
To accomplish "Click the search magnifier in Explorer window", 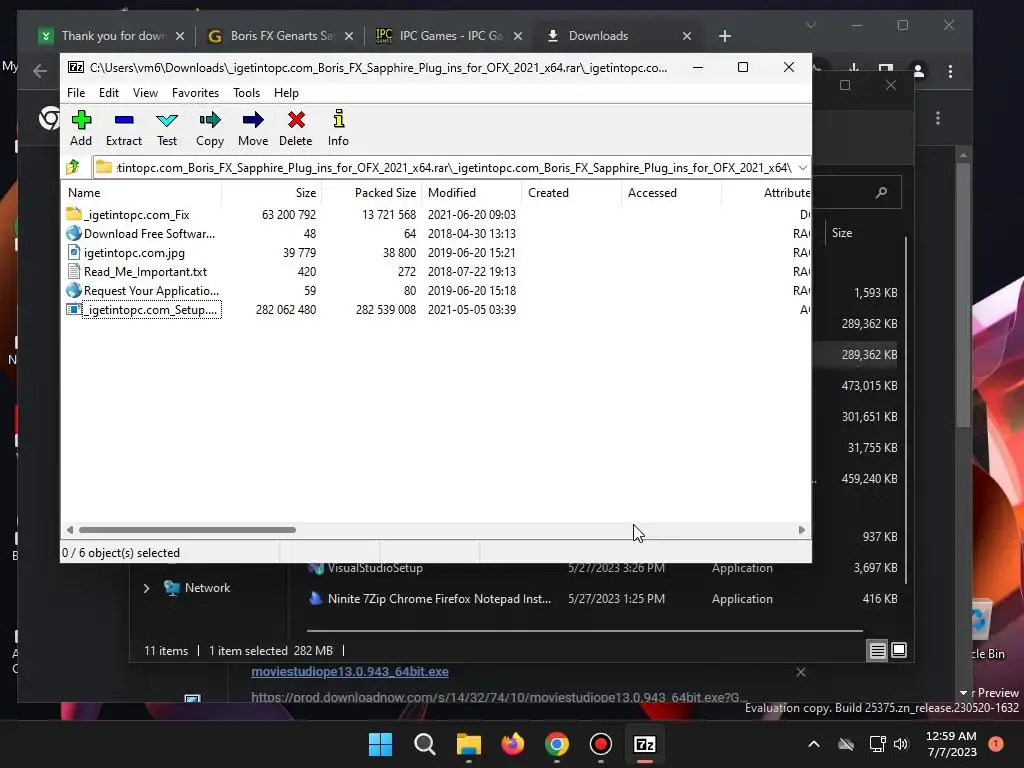I will 881,193.
